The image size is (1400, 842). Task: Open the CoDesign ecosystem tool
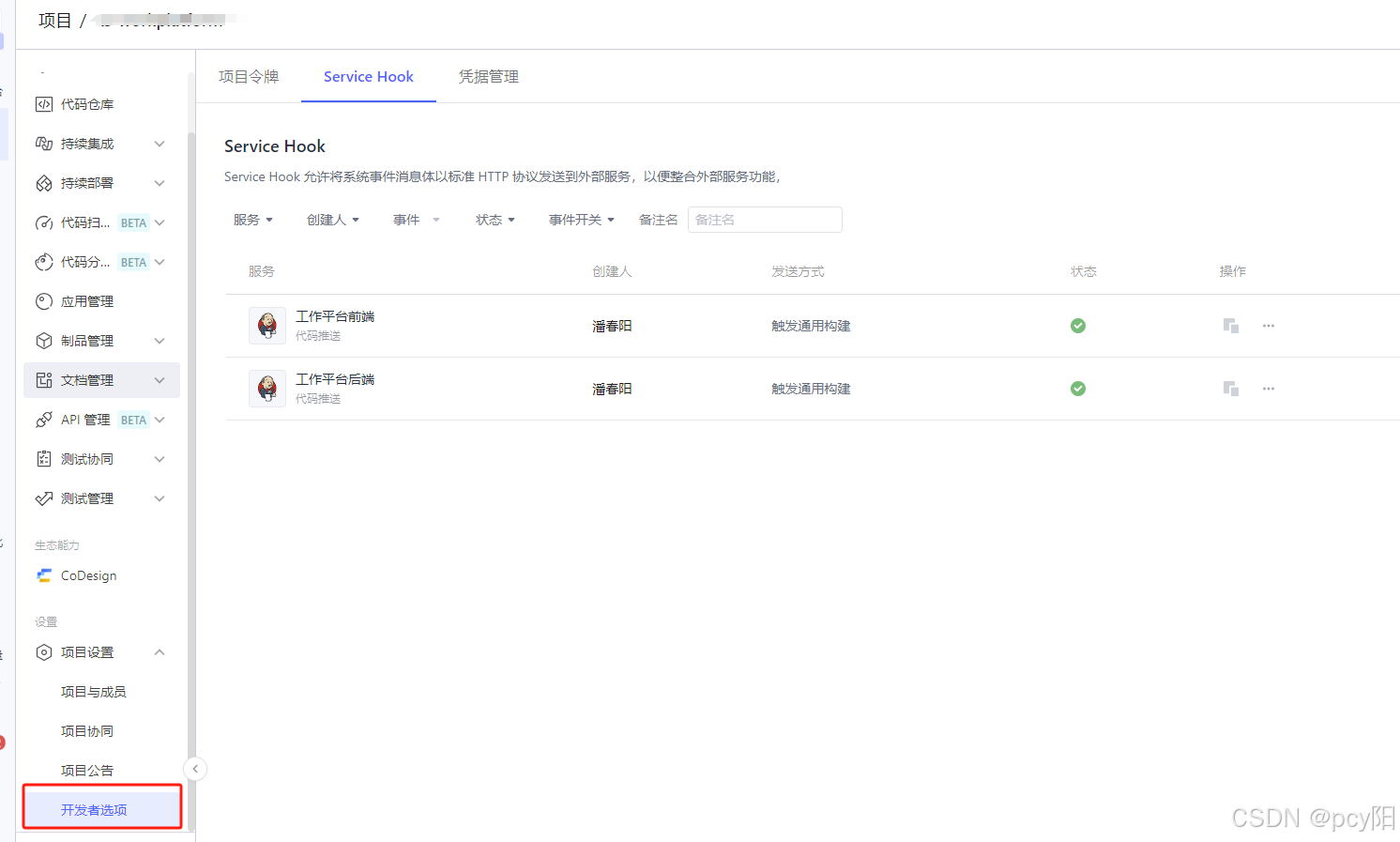coord(88,574)
